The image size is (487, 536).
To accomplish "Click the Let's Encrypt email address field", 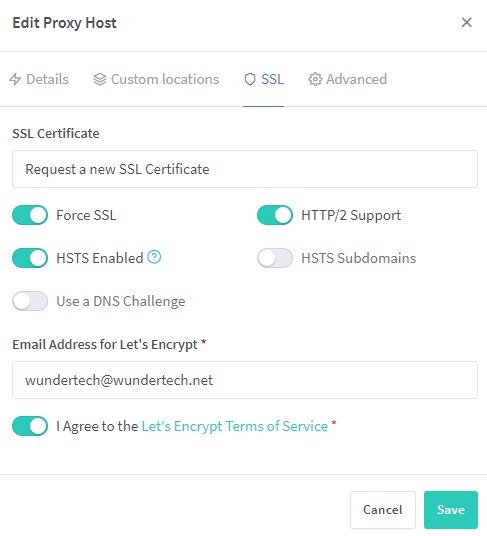I will click(245, 380).
